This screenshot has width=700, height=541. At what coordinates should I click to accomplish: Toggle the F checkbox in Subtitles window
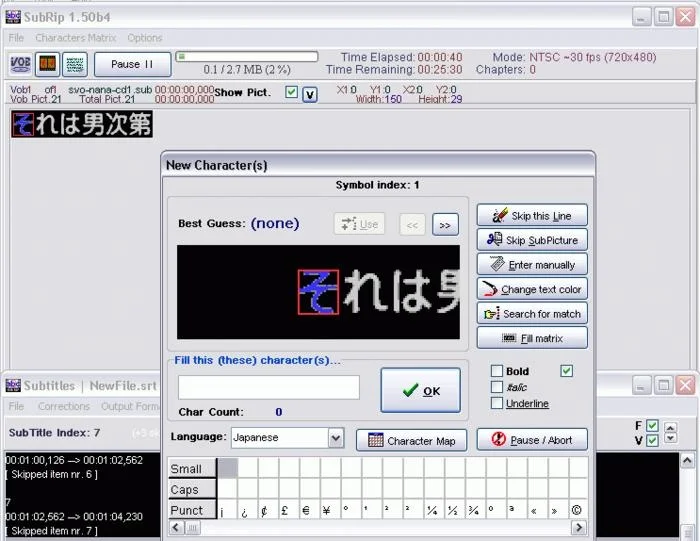652,425
